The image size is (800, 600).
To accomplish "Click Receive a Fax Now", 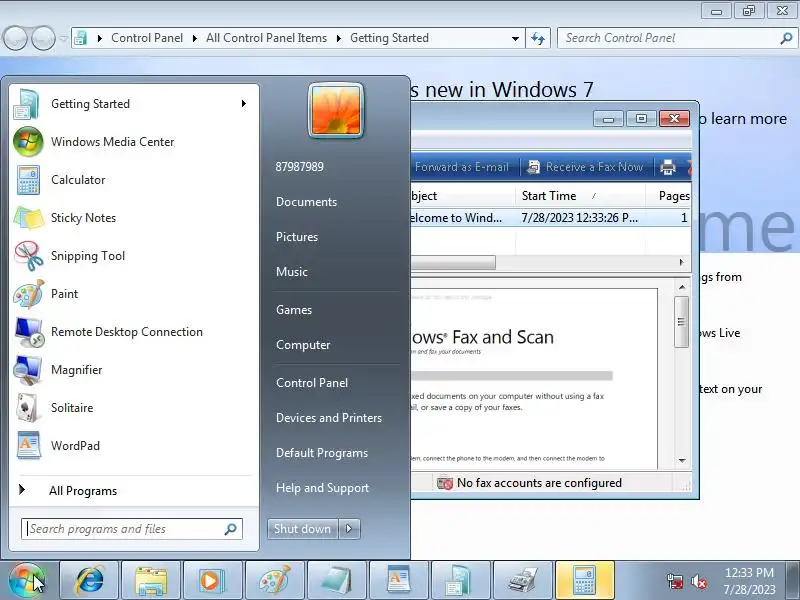I will (x=585, y=167).
